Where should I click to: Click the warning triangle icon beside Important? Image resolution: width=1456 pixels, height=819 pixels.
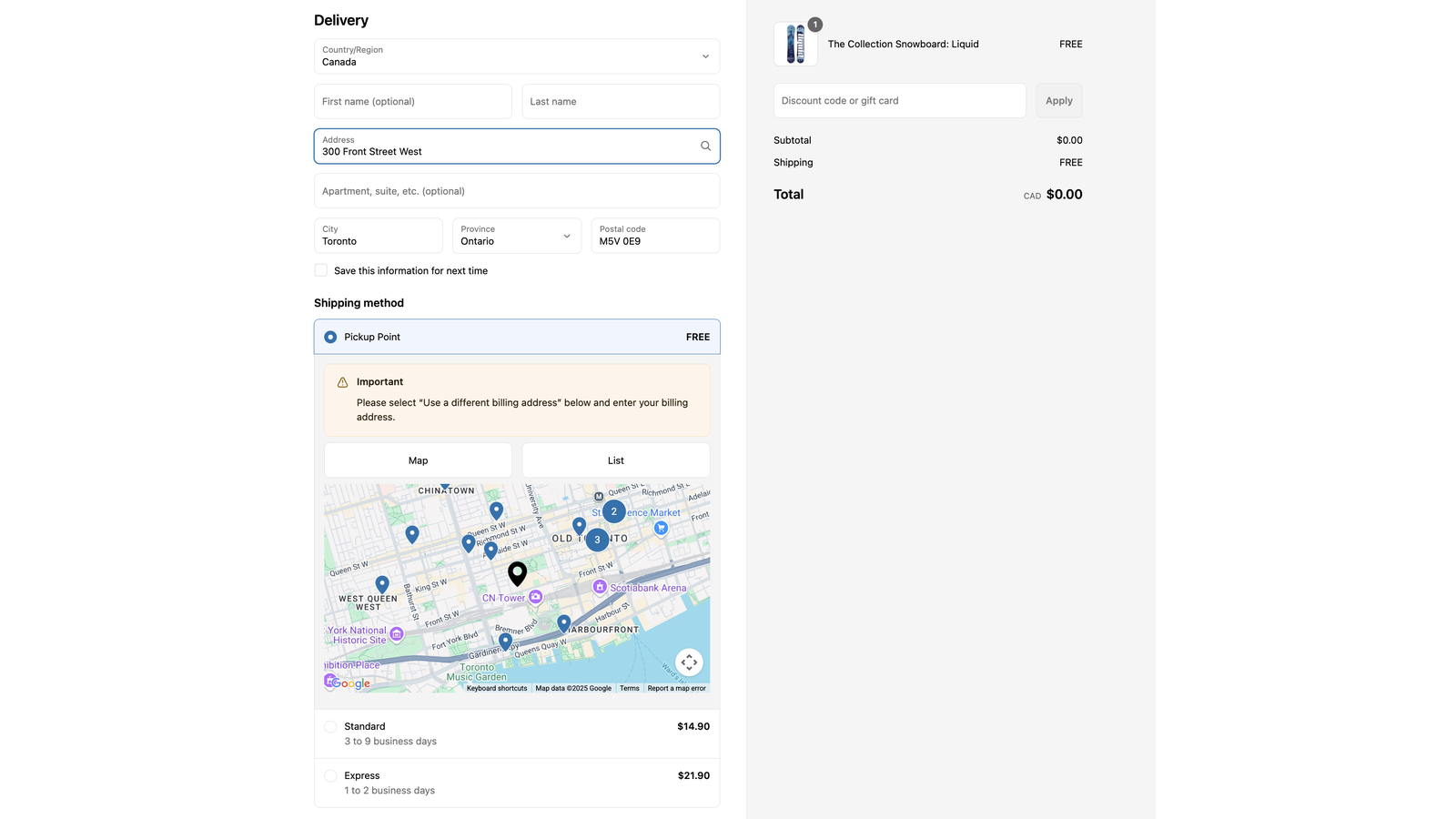pyautogui.click(x=342, y=382)
